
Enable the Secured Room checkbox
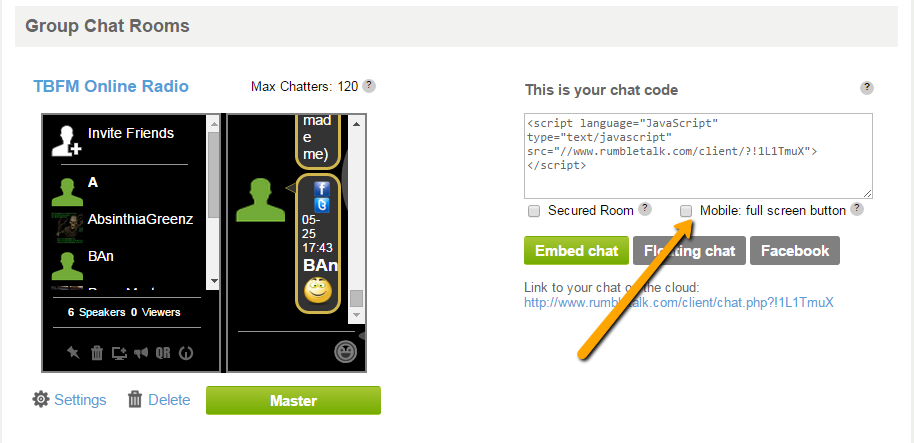click(534, 211)
